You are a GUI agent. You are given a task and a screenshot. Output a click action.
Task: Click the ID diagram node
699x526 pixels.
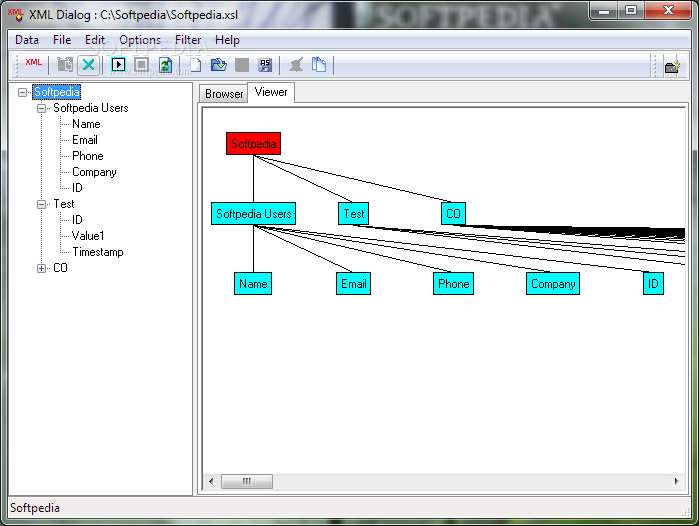653,284
